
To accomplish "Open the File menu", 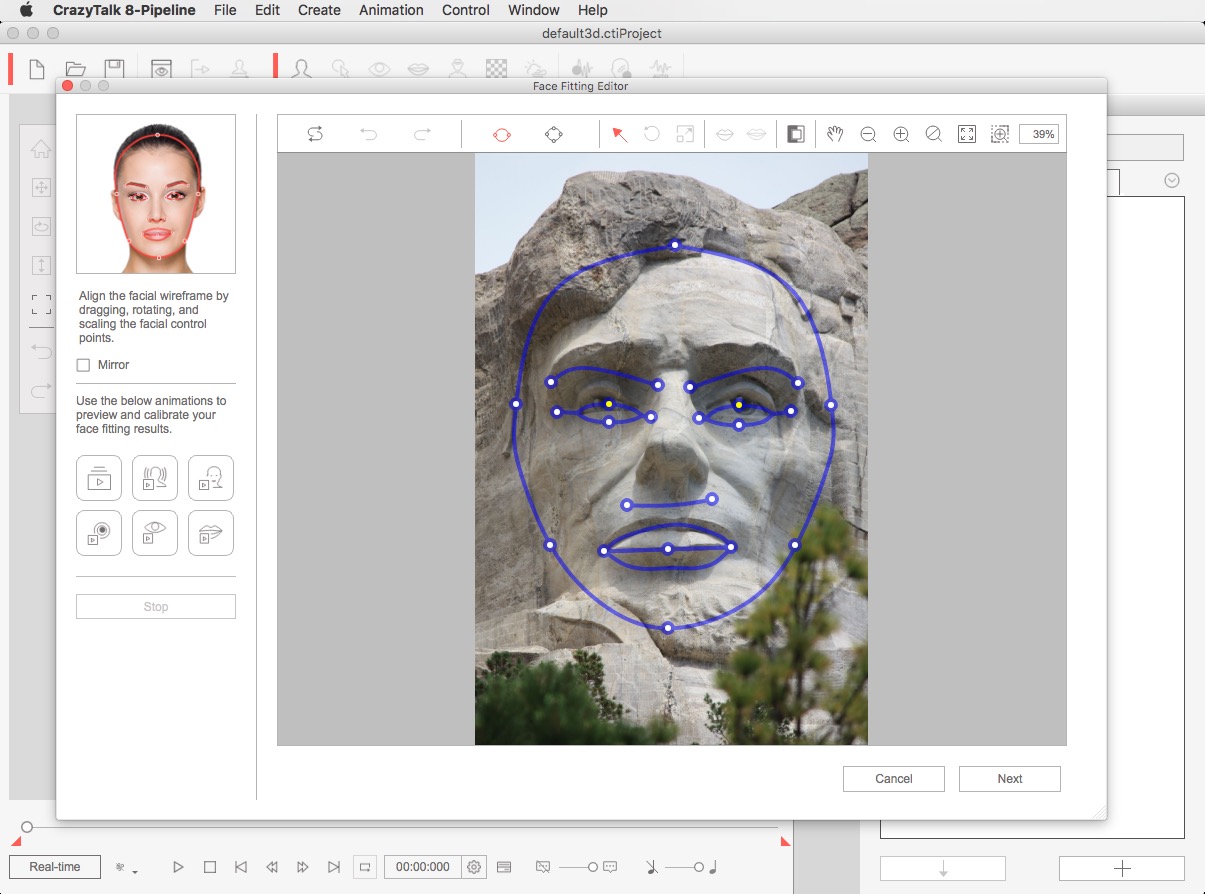I will tap(225, 10).
